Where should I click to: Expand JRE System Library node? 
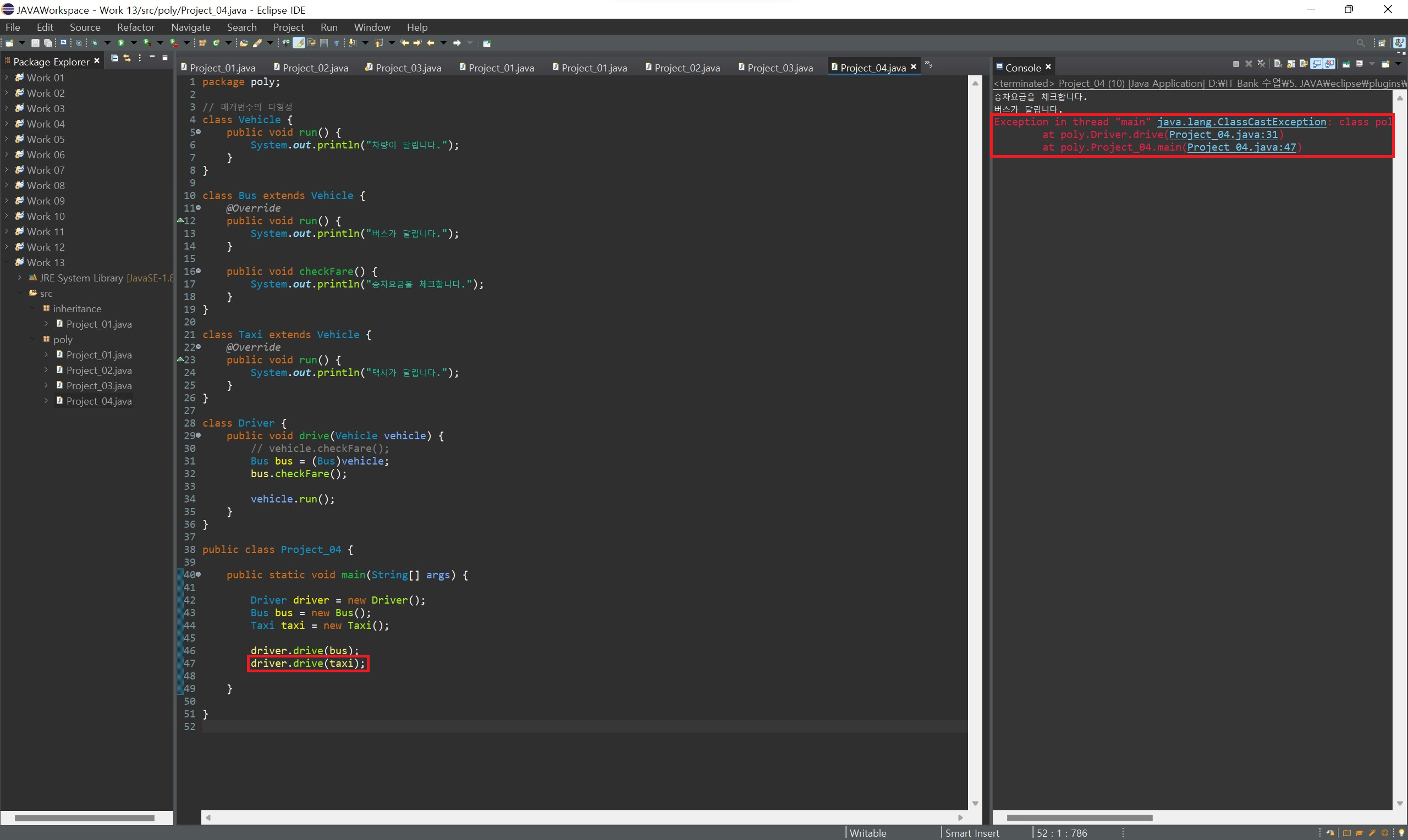[20, 278]
